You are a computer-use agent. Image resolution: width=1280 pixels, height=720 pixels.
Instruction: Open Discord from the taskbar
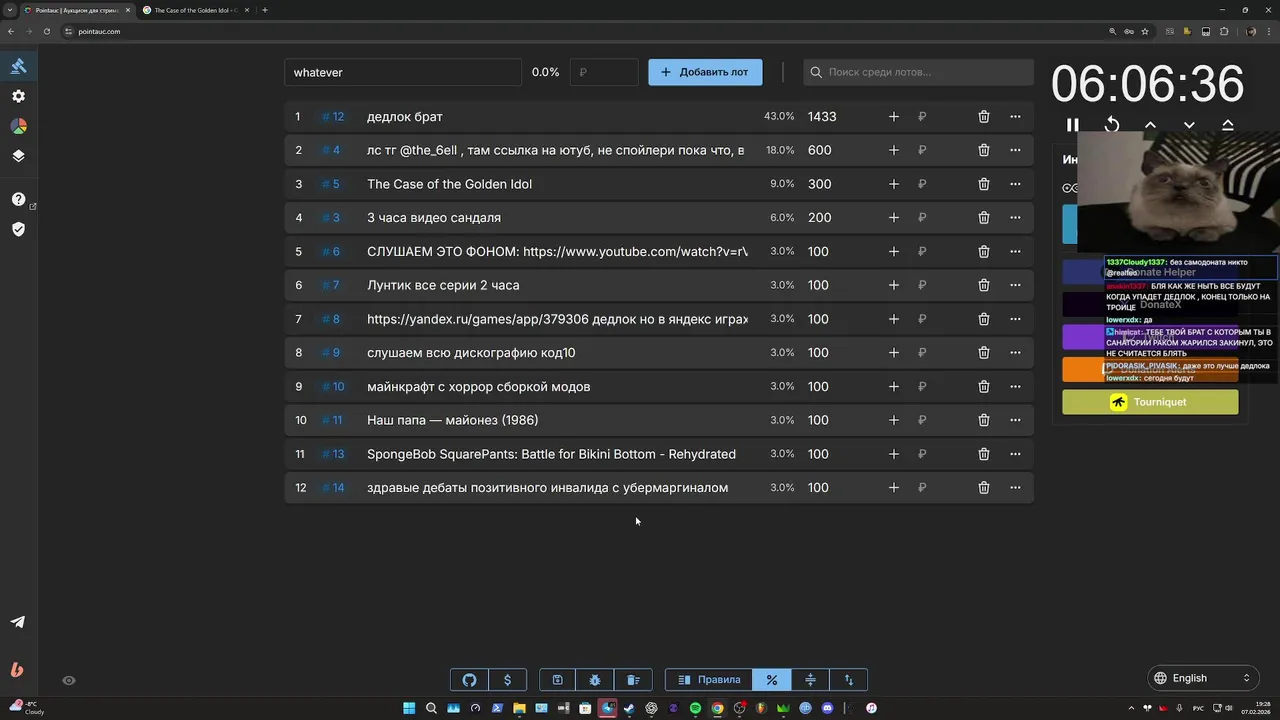(x=827, y=708)
